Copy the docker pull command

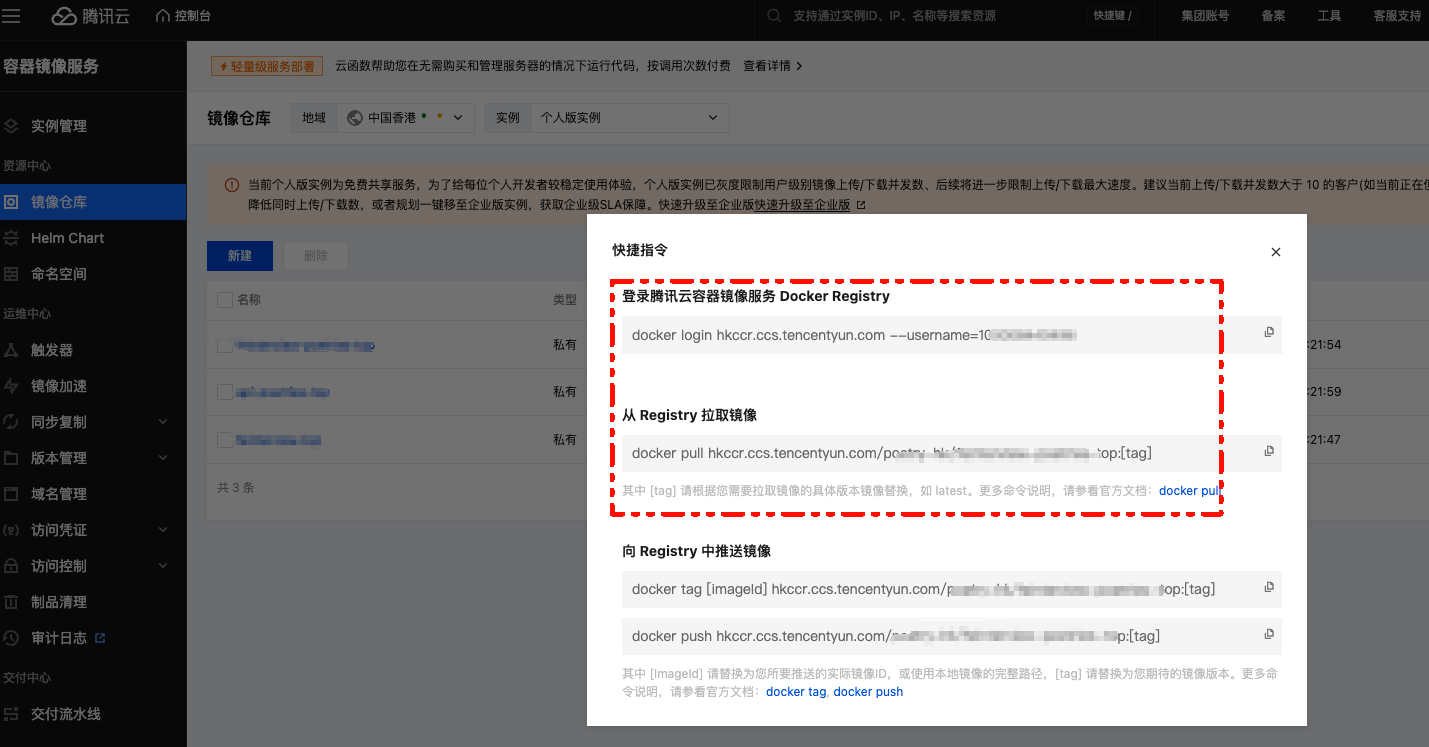pyautogui.click(x=1269, y=451)
